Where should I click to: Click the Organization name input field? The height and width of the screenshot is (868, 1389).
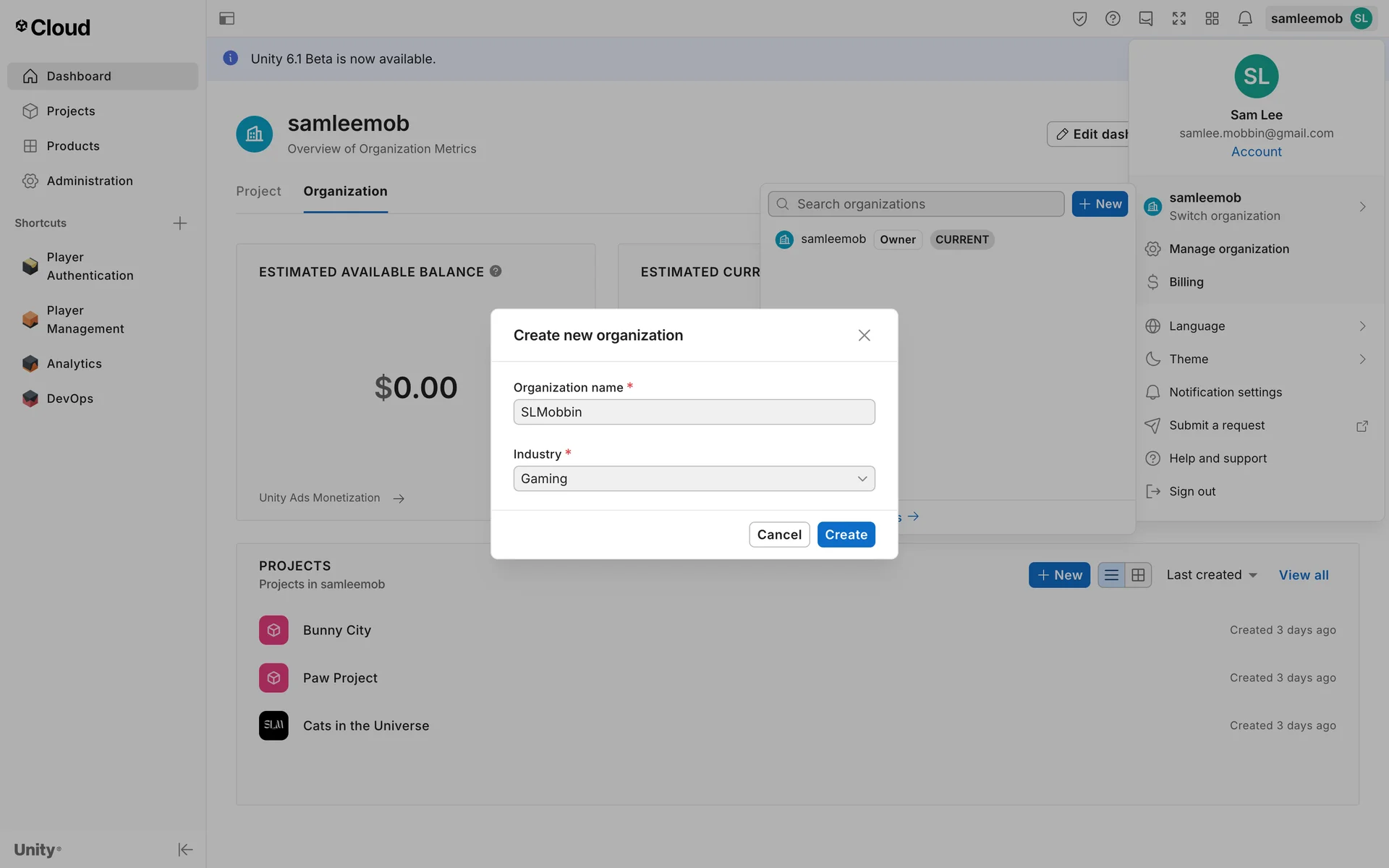[x=694, y=412]
